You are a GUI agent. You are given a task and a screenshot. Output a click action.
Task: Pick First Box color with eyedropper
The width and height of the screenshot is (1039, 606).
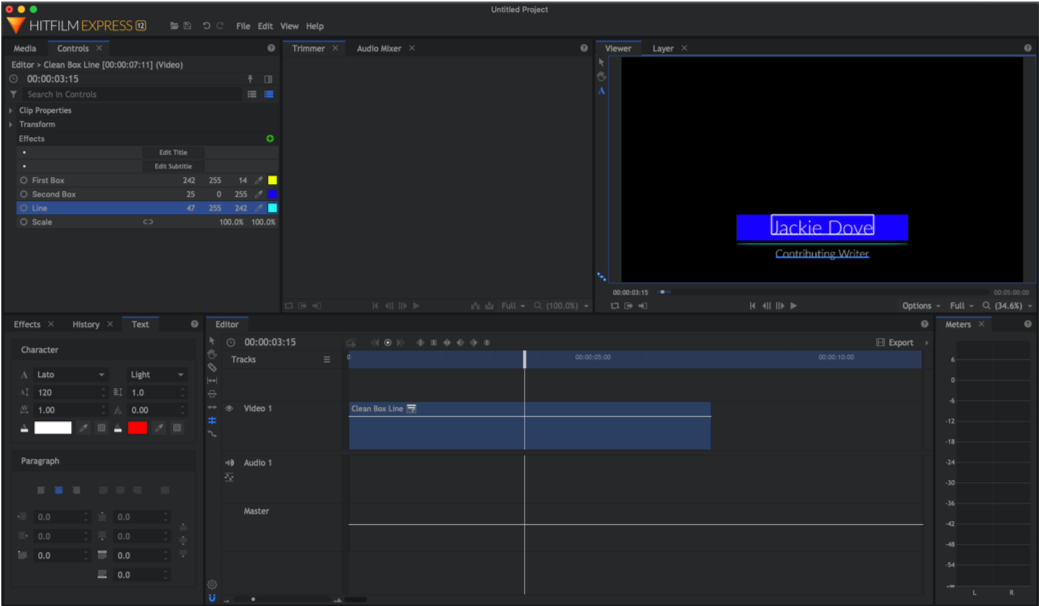[258, 180]
